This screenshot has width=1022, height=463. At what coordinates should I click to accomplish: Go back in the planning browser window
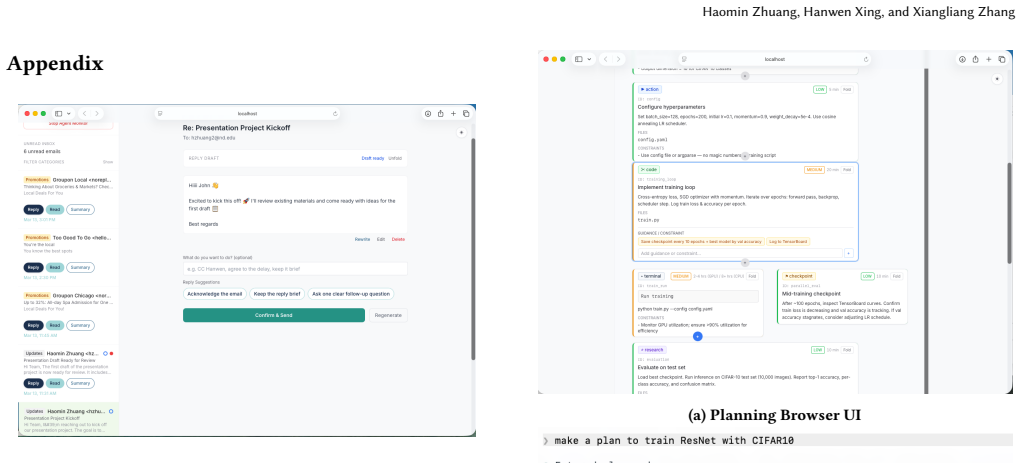tap(605, 59)
